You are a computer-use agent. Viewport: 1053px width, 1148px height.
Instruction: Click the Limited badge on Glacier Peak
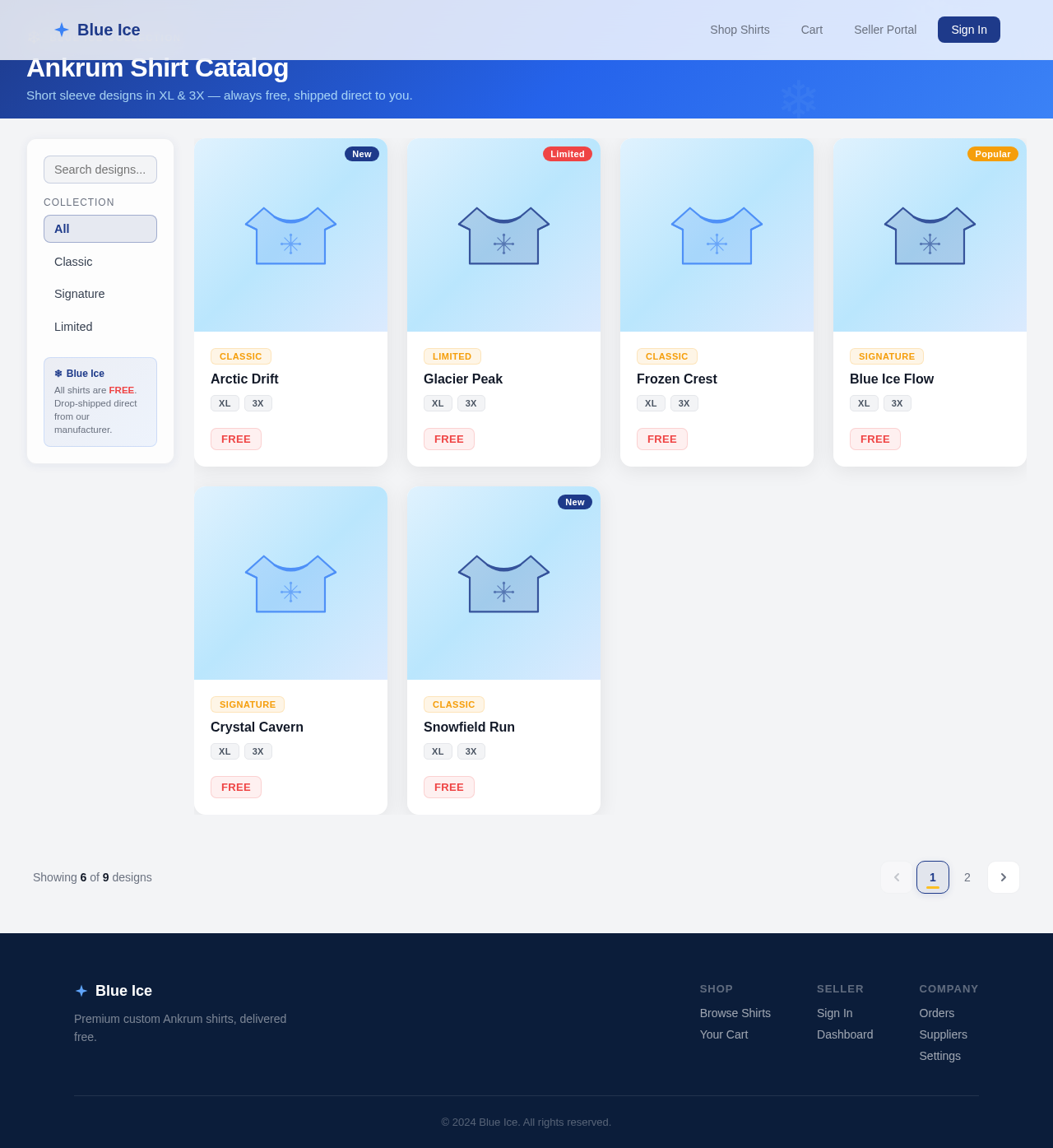[568, 154]
